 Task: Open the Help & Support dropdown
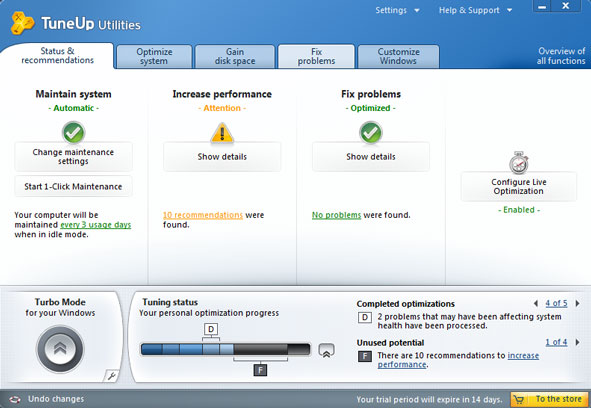point(475,10)
